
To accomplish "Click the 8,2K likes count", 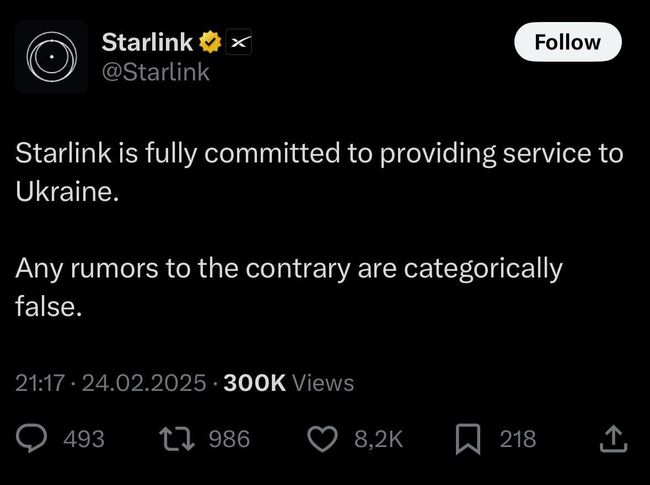I will (378, 438).
